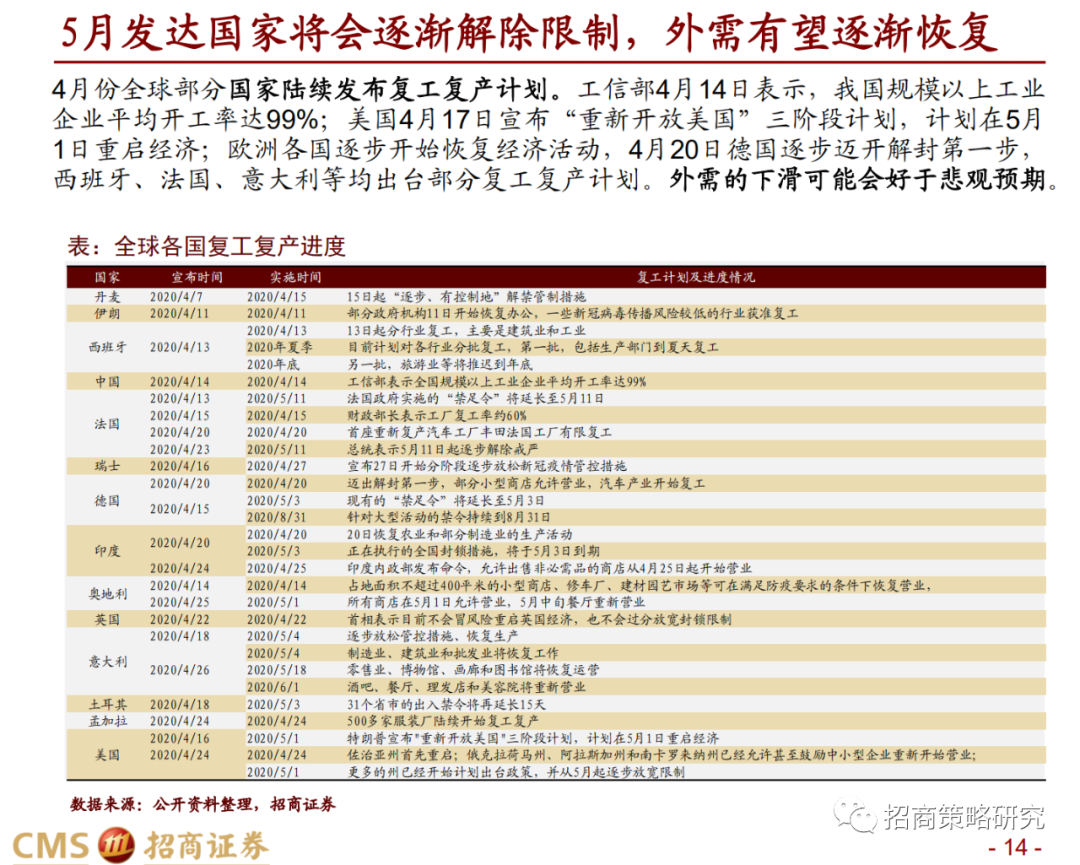Click the 国家 column header
The height and width of the screenshot is (865, 1080).
(107, 277)
